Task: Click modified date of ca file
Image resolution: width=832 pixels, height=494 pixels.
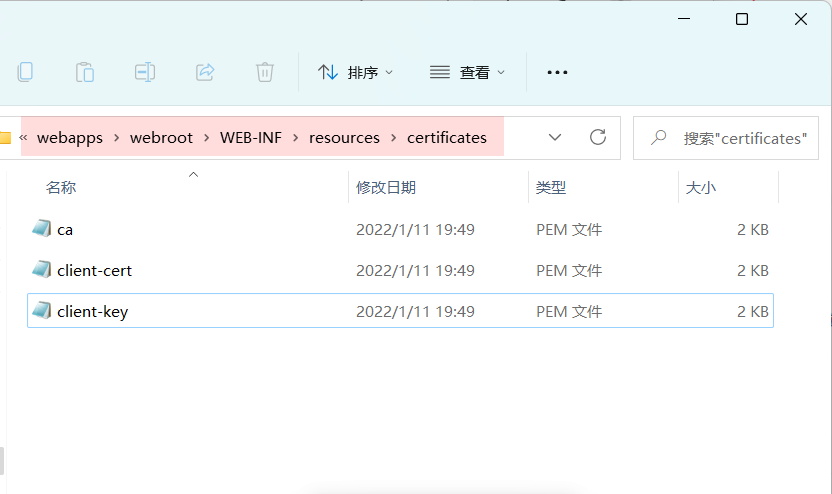Action: click(415, 229)
